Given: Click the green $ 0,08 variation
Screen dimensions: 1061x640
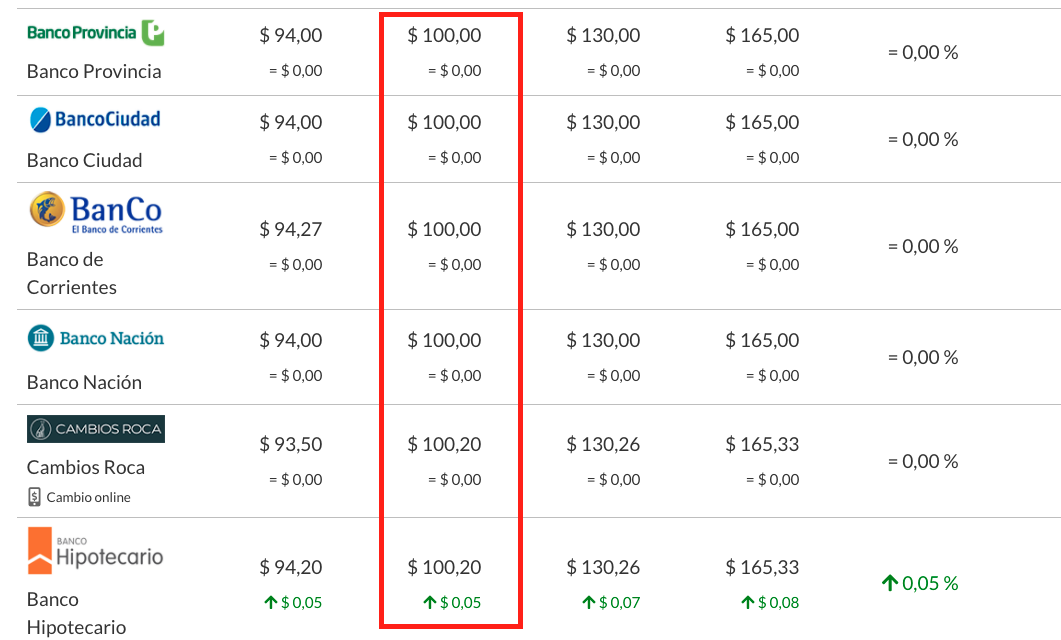Looking at the screenshot, I should point(770,602).
